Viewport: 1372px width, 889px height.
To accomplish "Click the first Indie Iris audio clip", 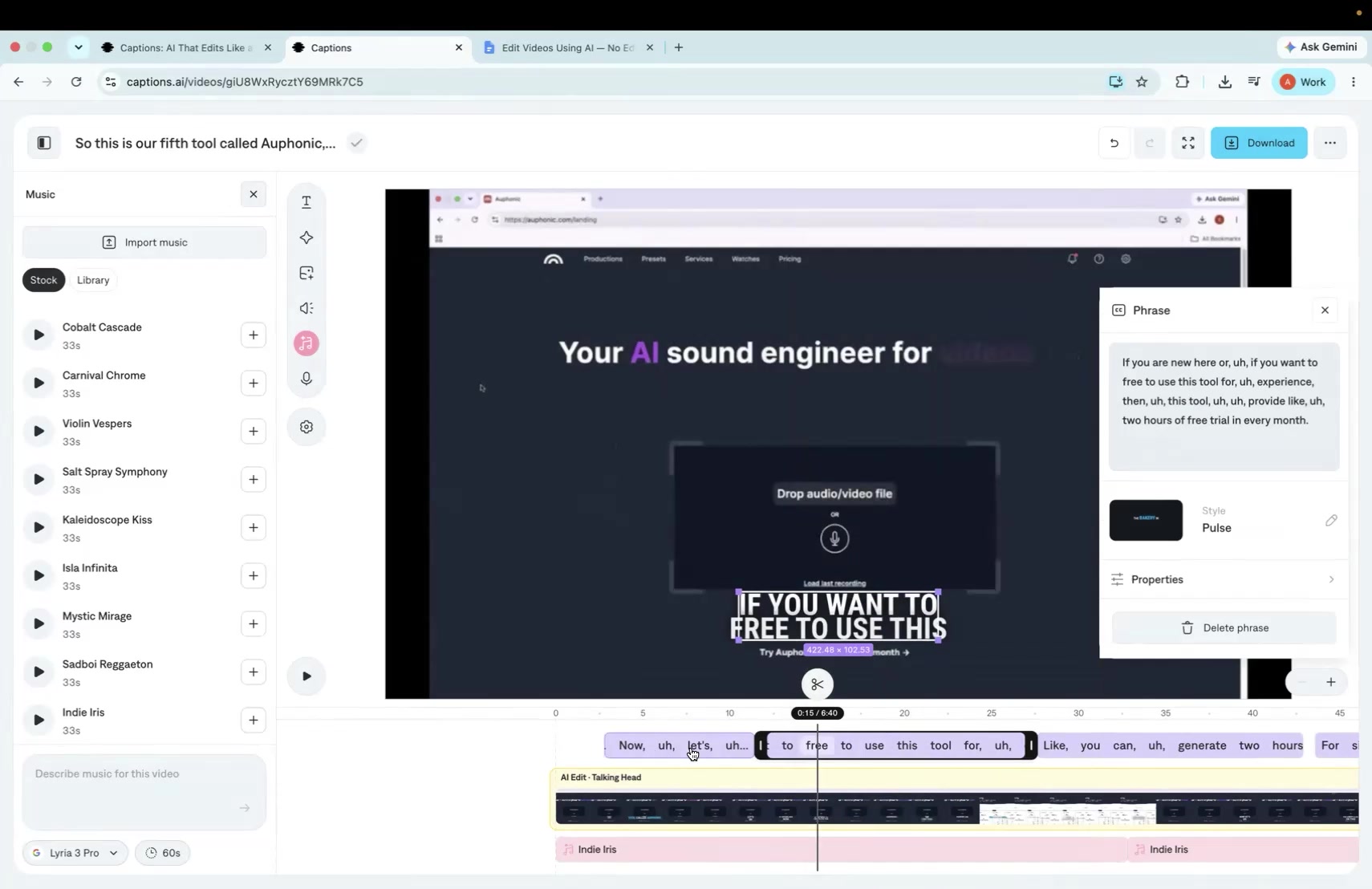I will [x=840, y=849].
